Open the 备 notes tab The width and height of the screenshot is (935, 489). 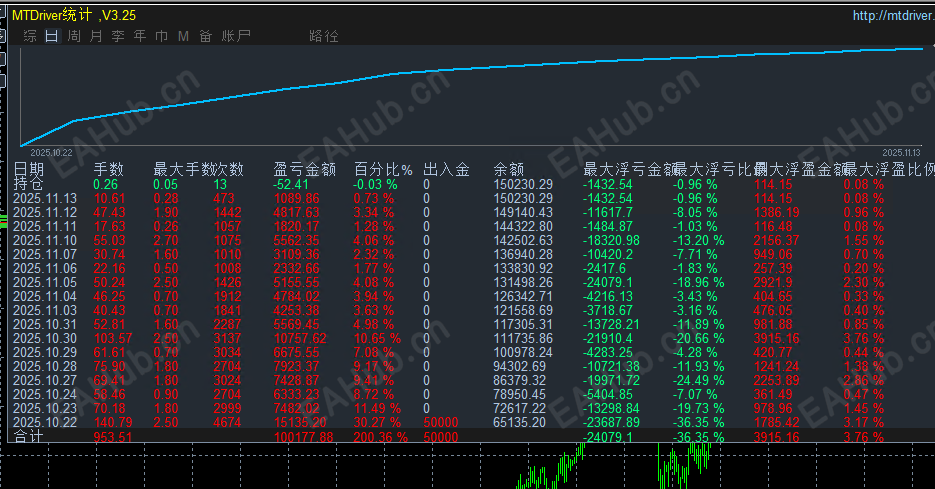(x=206, y=36)
